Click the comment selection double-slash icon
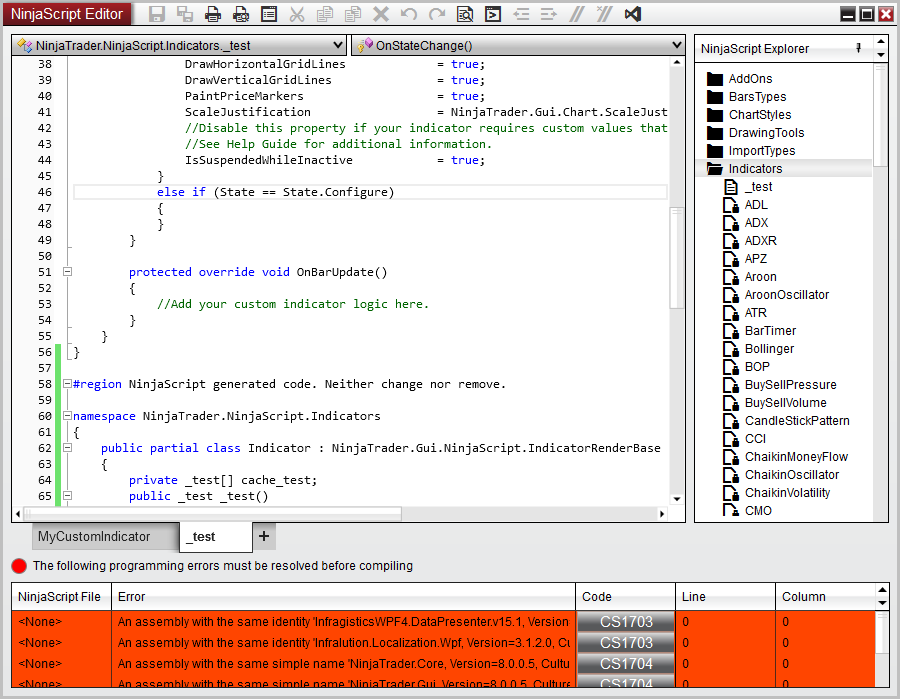This screenshot has height=699, width=900. click(576, 14)
